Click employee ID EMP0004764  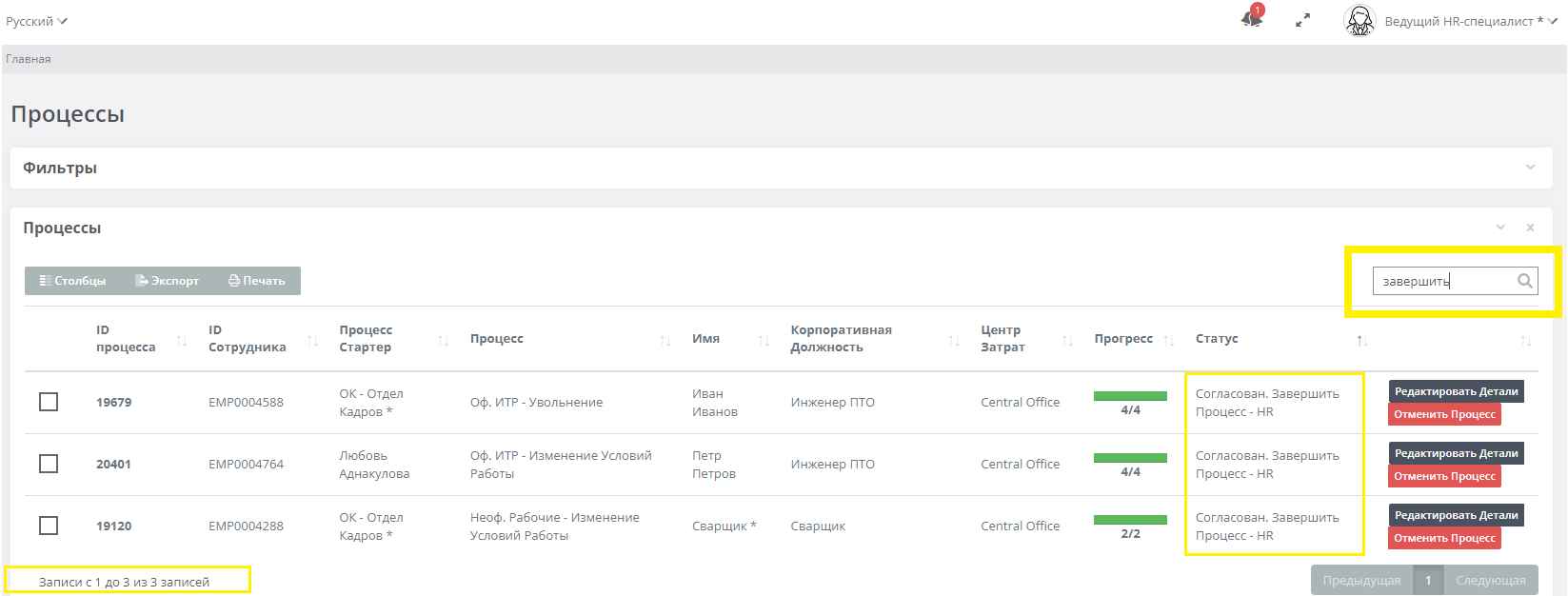246,465
